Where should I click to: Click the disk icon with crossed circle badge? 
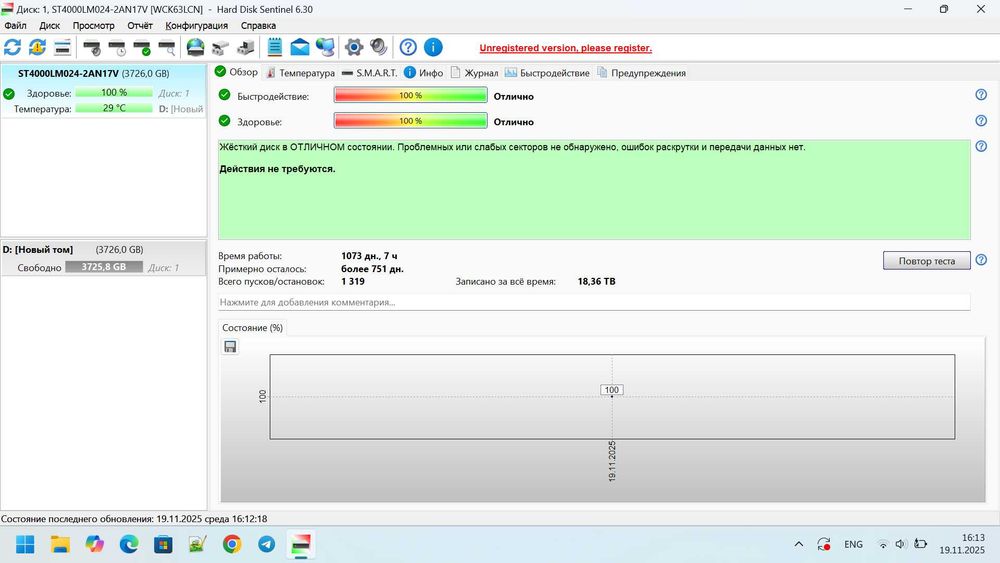click(x=92, y=47)
